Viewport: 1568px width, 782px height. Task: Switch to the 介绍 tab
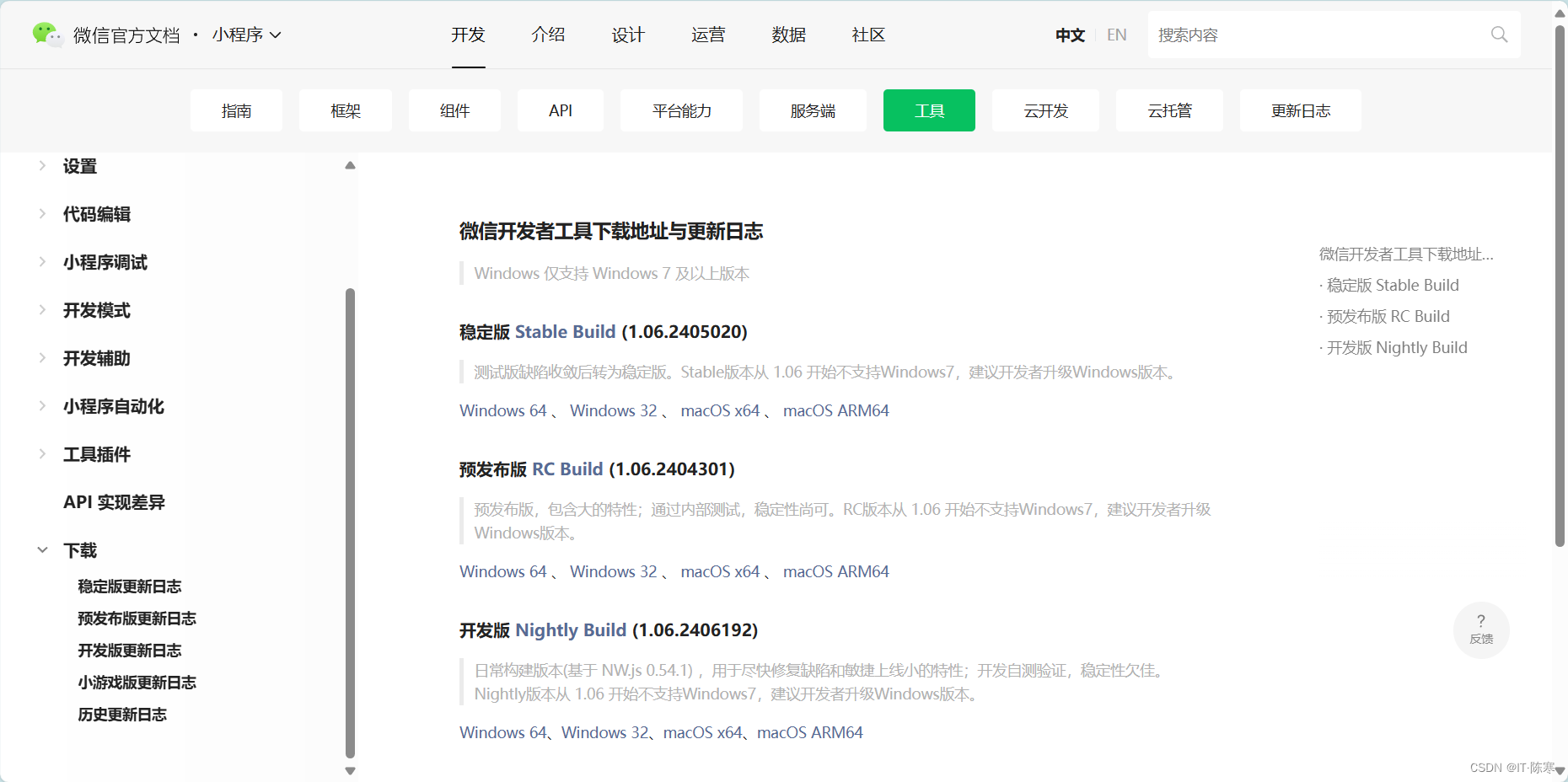pos(548,35)
